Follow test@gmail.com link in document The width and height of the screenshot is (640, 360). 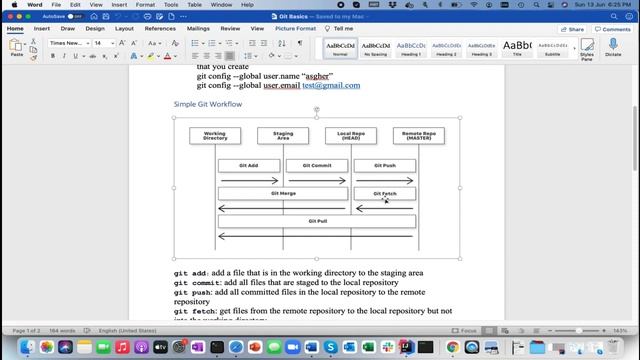331,85
